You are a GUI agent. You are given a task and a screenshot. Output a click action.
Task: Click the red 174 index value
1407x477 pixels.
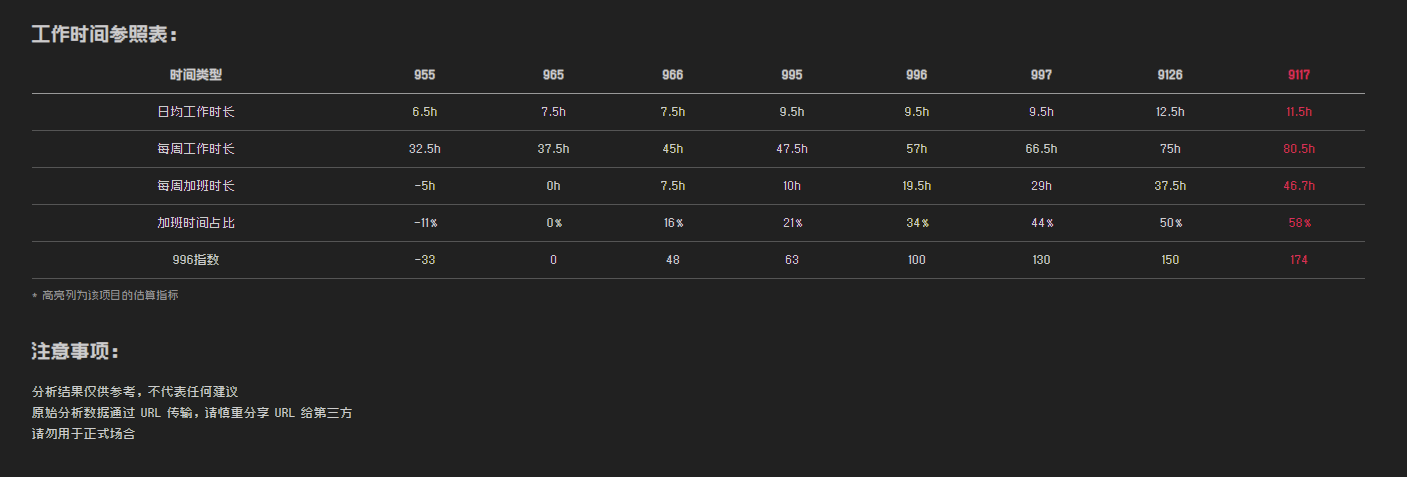(x=1299, y=260)
